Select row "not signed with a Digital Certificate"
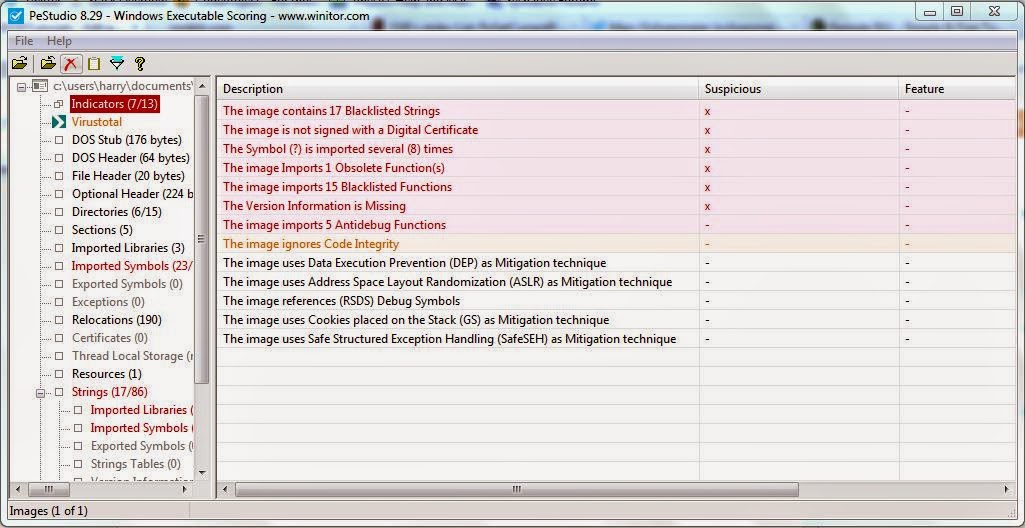Screen dimensions: 1025x528 coord(616,130)
